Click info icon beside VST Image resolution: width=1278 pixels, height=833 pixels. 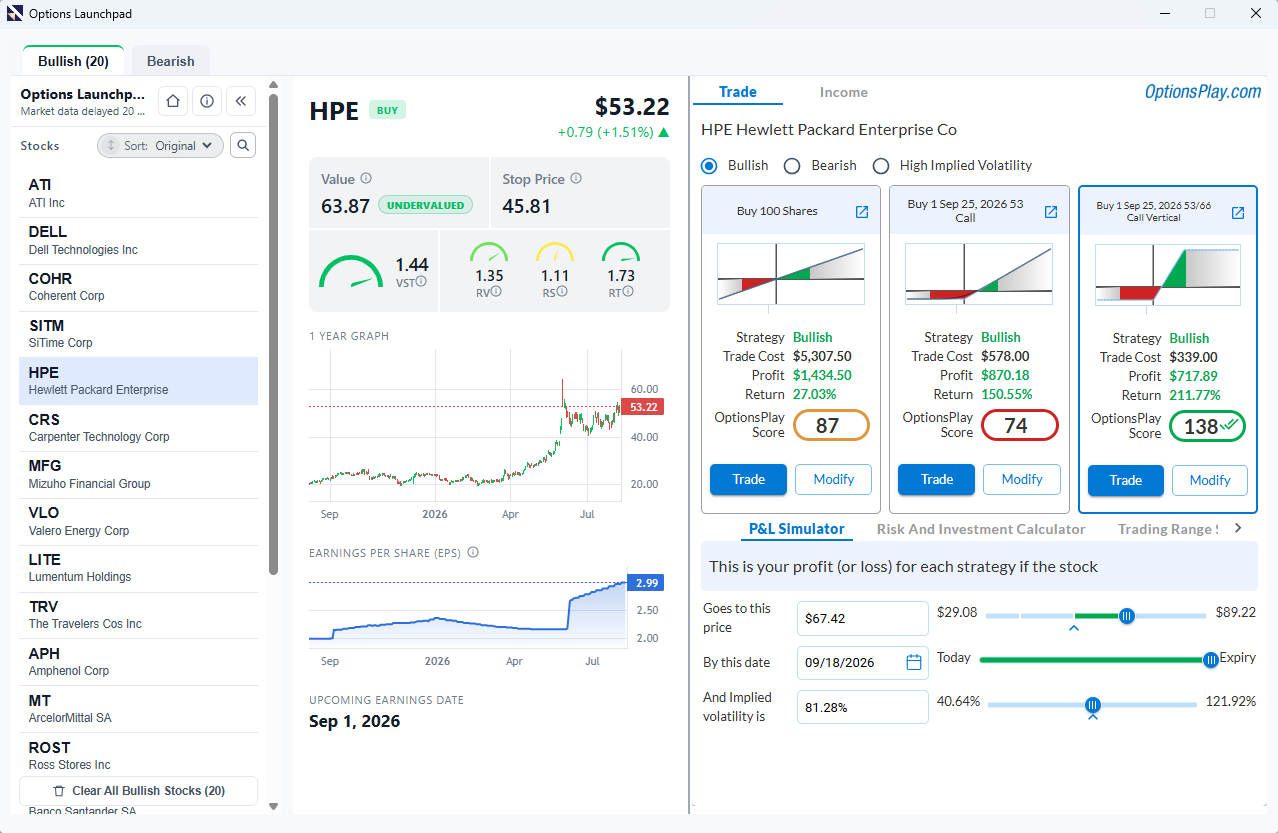click(x=421, y=282)
